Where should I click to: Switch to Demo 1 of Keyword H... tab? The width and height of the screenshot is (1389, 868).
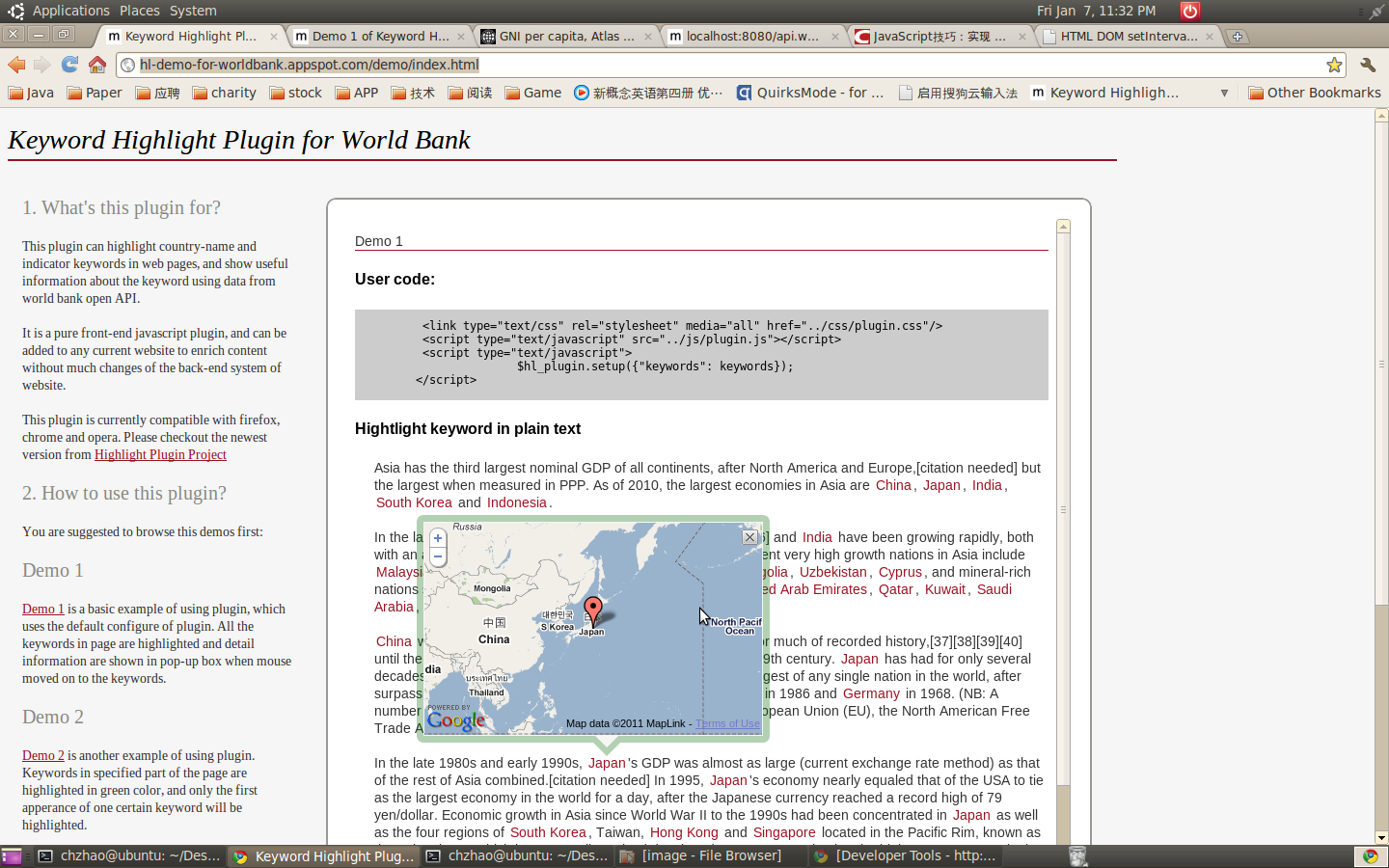coord(378,37)
